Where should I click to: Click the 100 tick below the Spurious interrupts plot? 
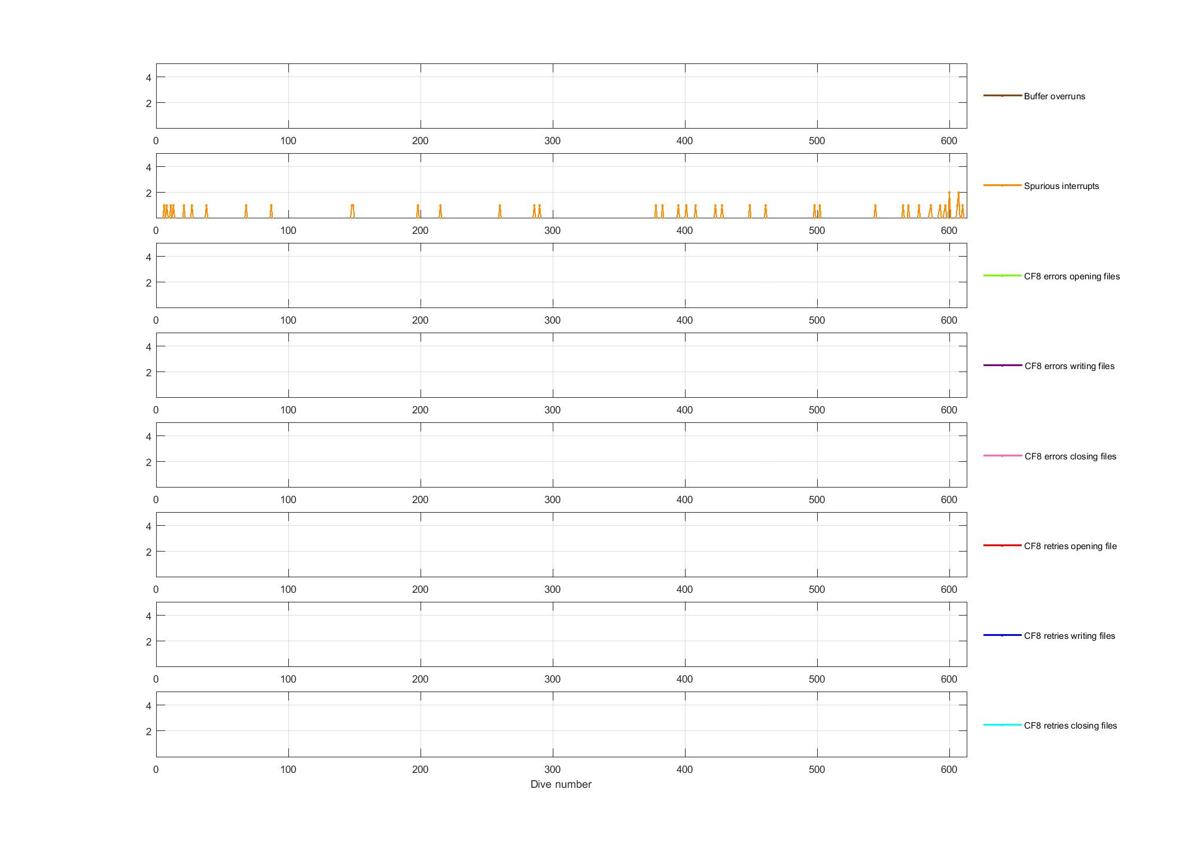coord(288,231)
